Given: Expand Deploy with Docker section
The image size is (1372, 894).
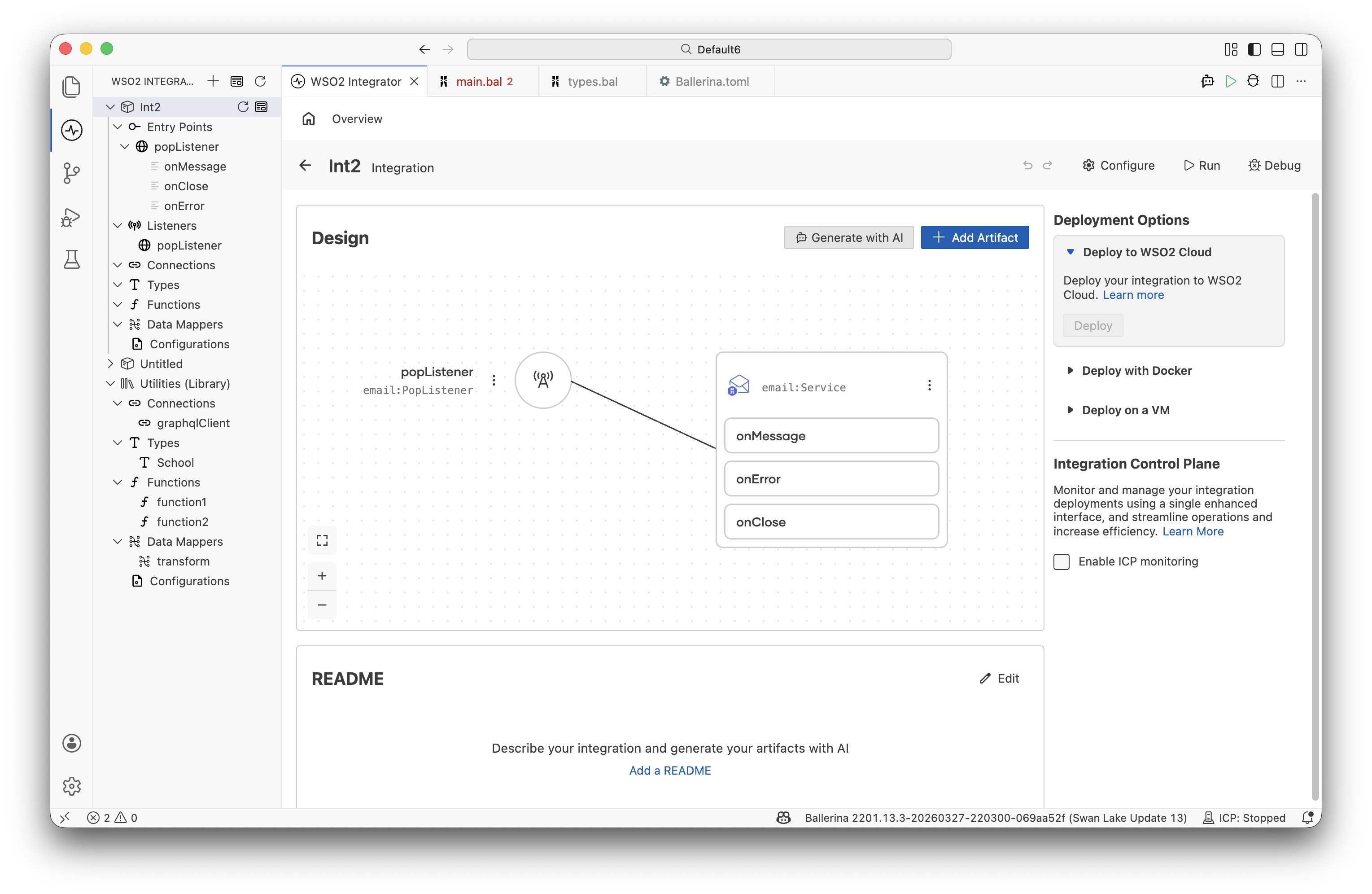Looking at the screenshot, I should point(1071,370).
